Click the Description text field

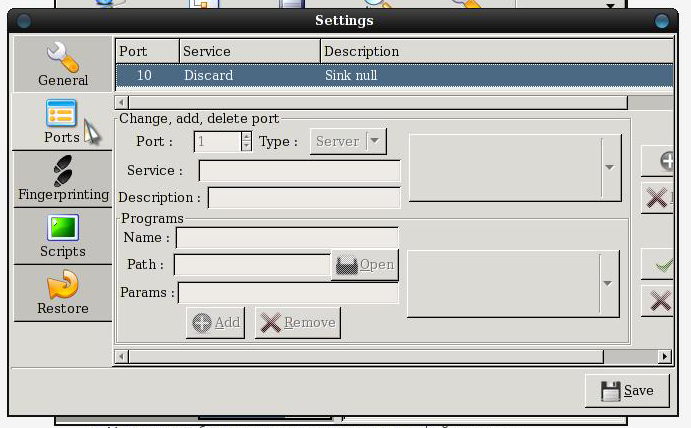tap(304, 197)
